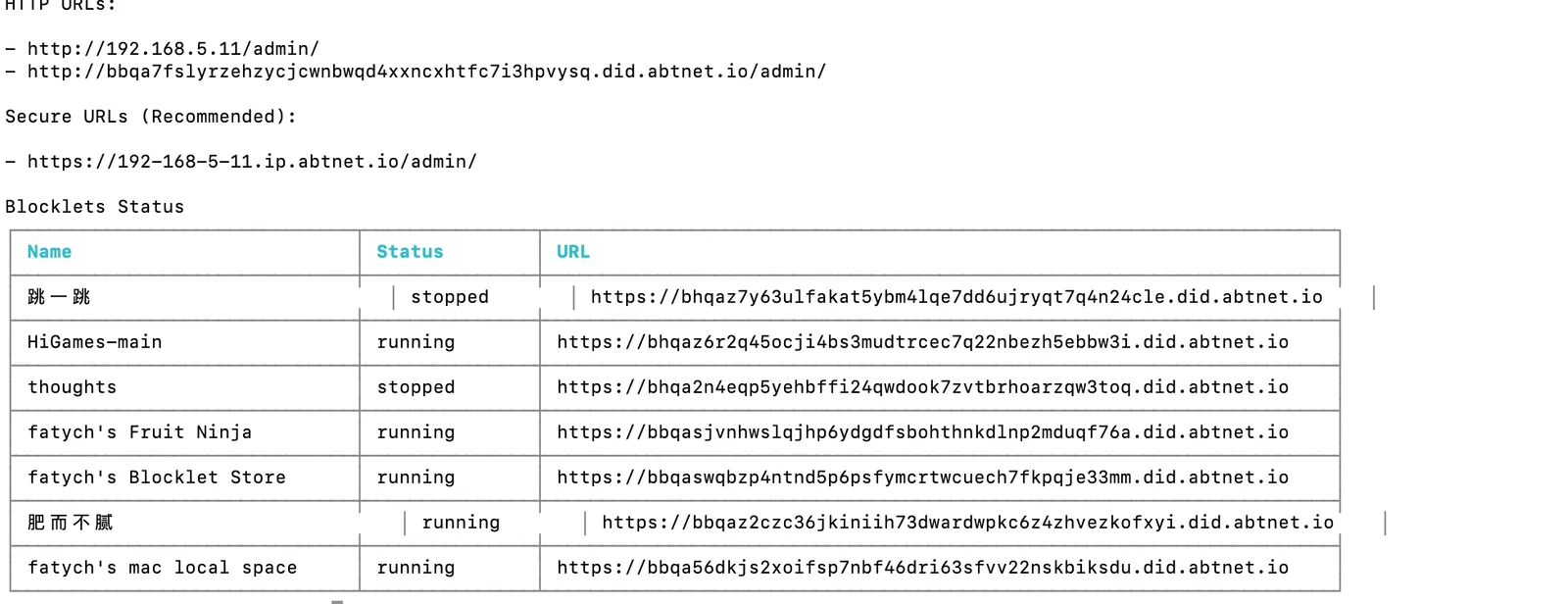
Task: Select the fatych's mac local space name
Action: tap(162, 568)
